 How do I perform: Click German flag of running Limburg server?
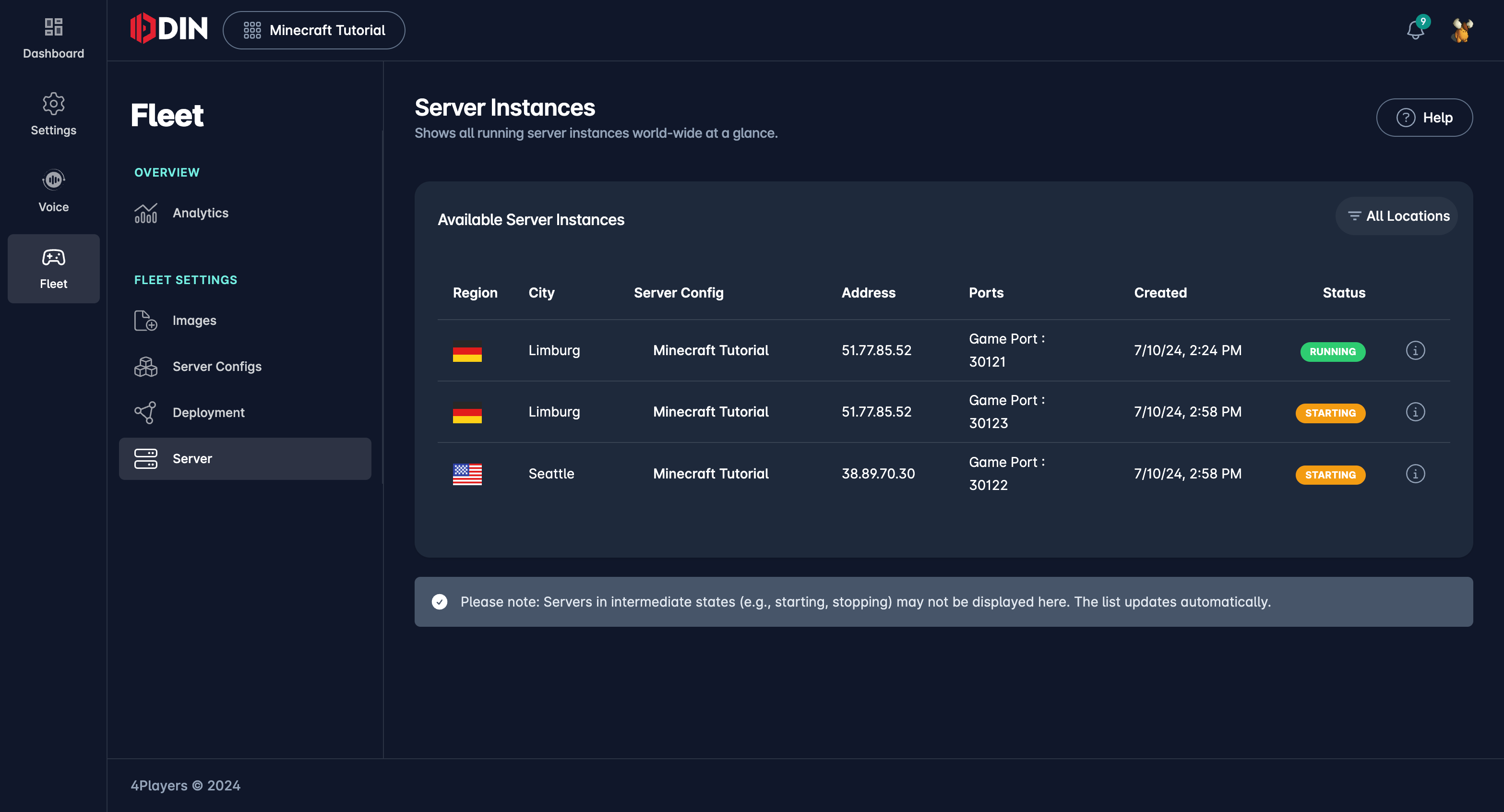[x=467, y=351]
